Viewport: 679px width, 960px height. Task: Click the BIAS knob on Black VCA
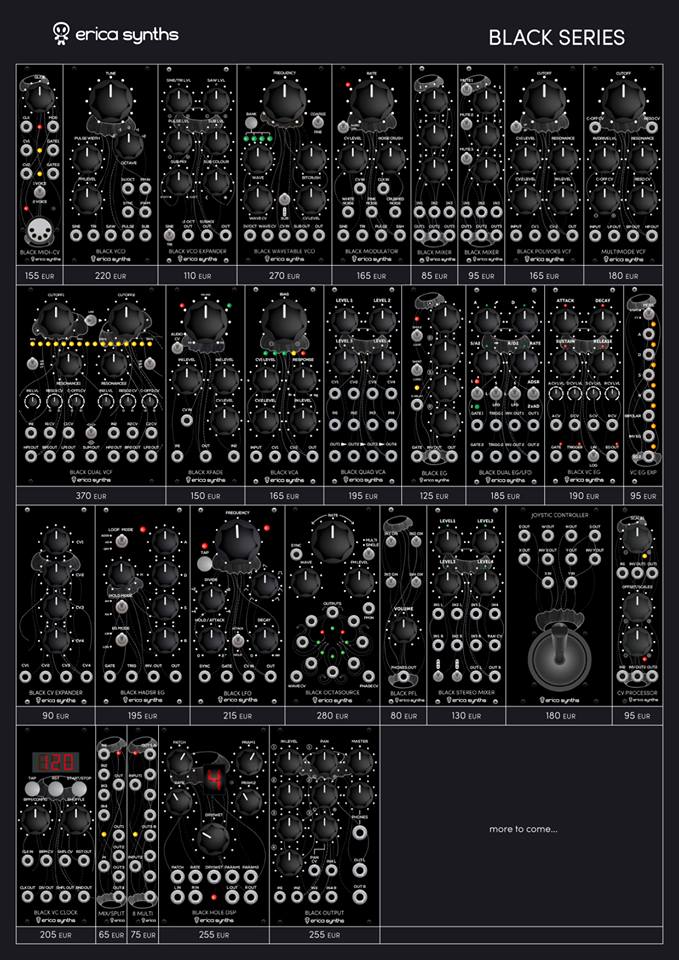(283, 320)
